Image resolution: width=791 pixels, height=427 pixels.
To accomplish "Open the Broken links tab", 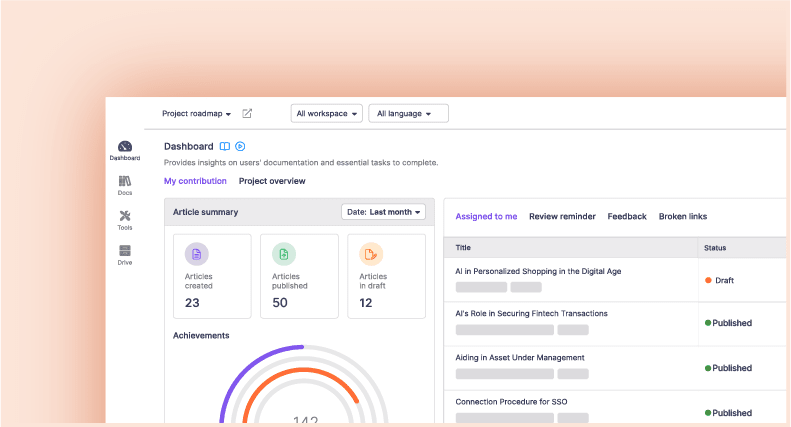I will (683, 216).
